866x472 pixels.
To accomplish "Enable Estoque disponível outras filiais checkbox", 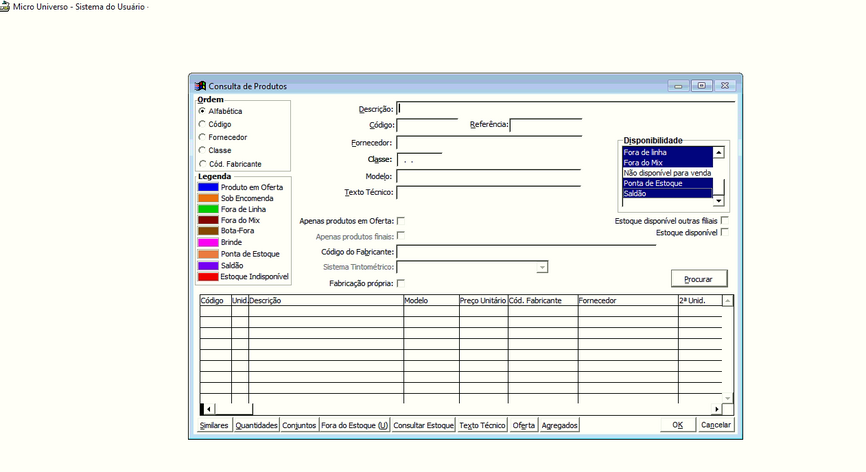I will [x=725, y=220].
